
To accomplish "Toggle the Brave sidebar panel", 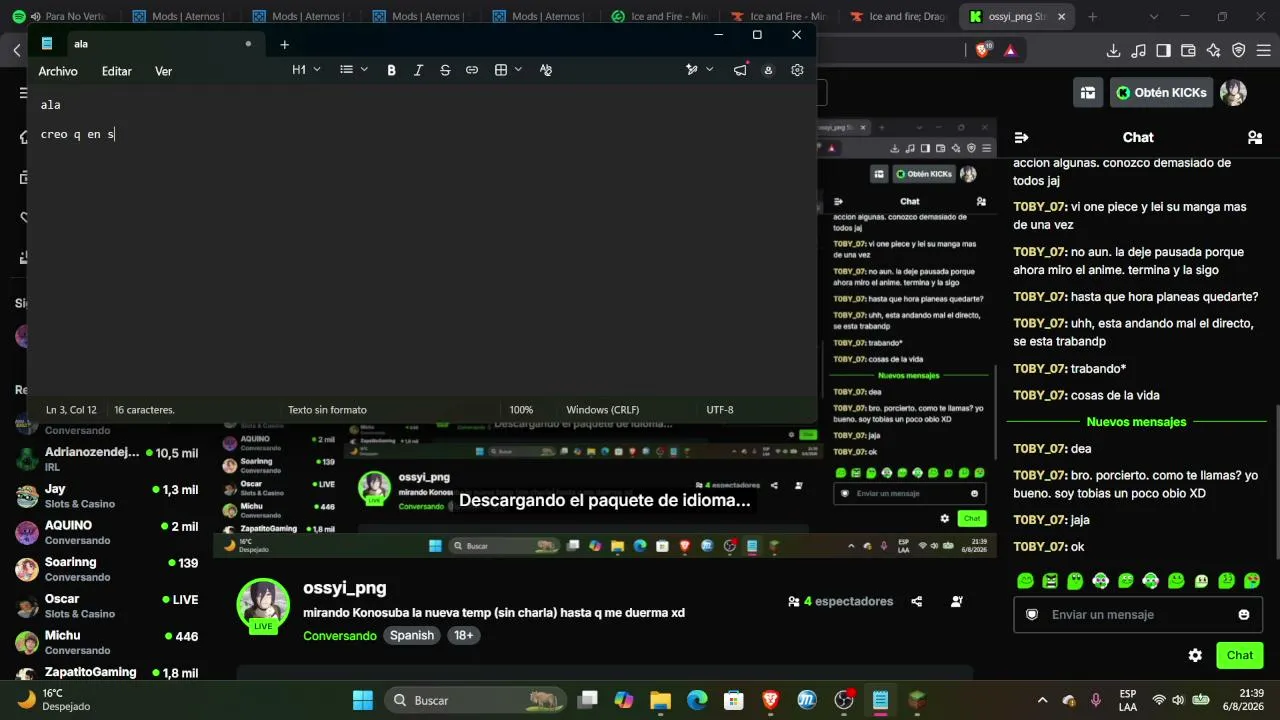I will pyautogui.click(x=1163, y=50).
